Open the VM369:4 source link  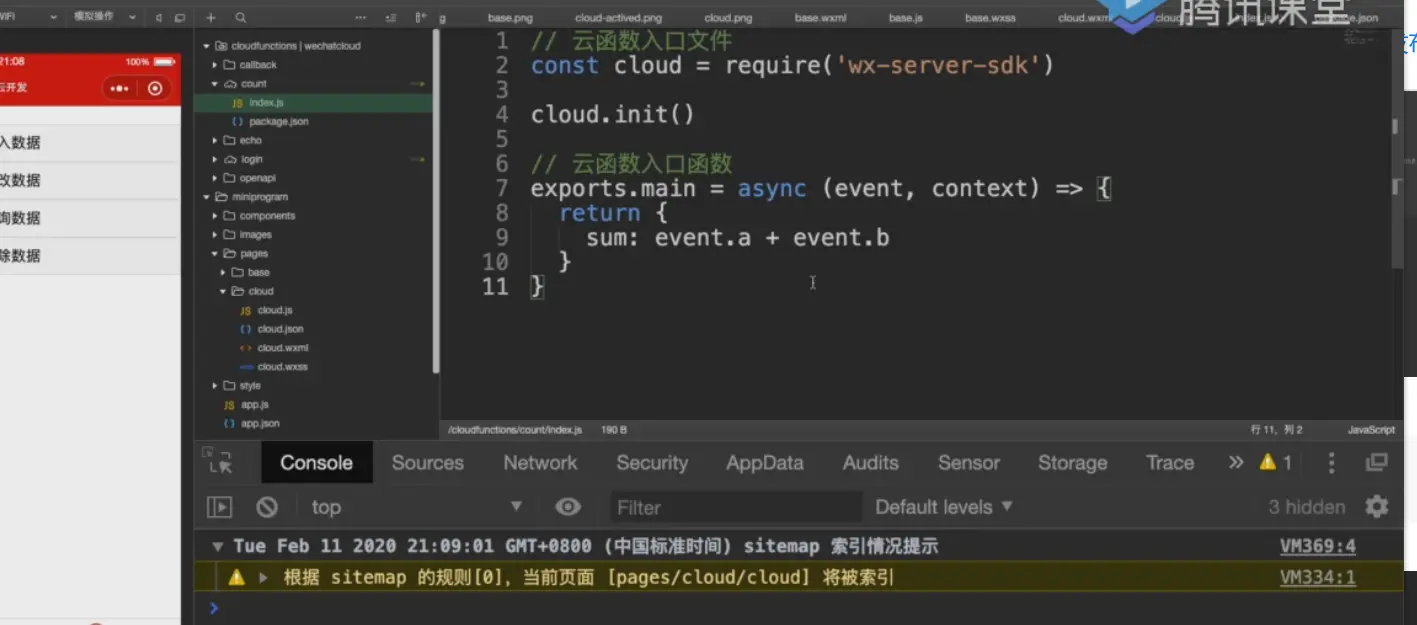coord(1318,546)
